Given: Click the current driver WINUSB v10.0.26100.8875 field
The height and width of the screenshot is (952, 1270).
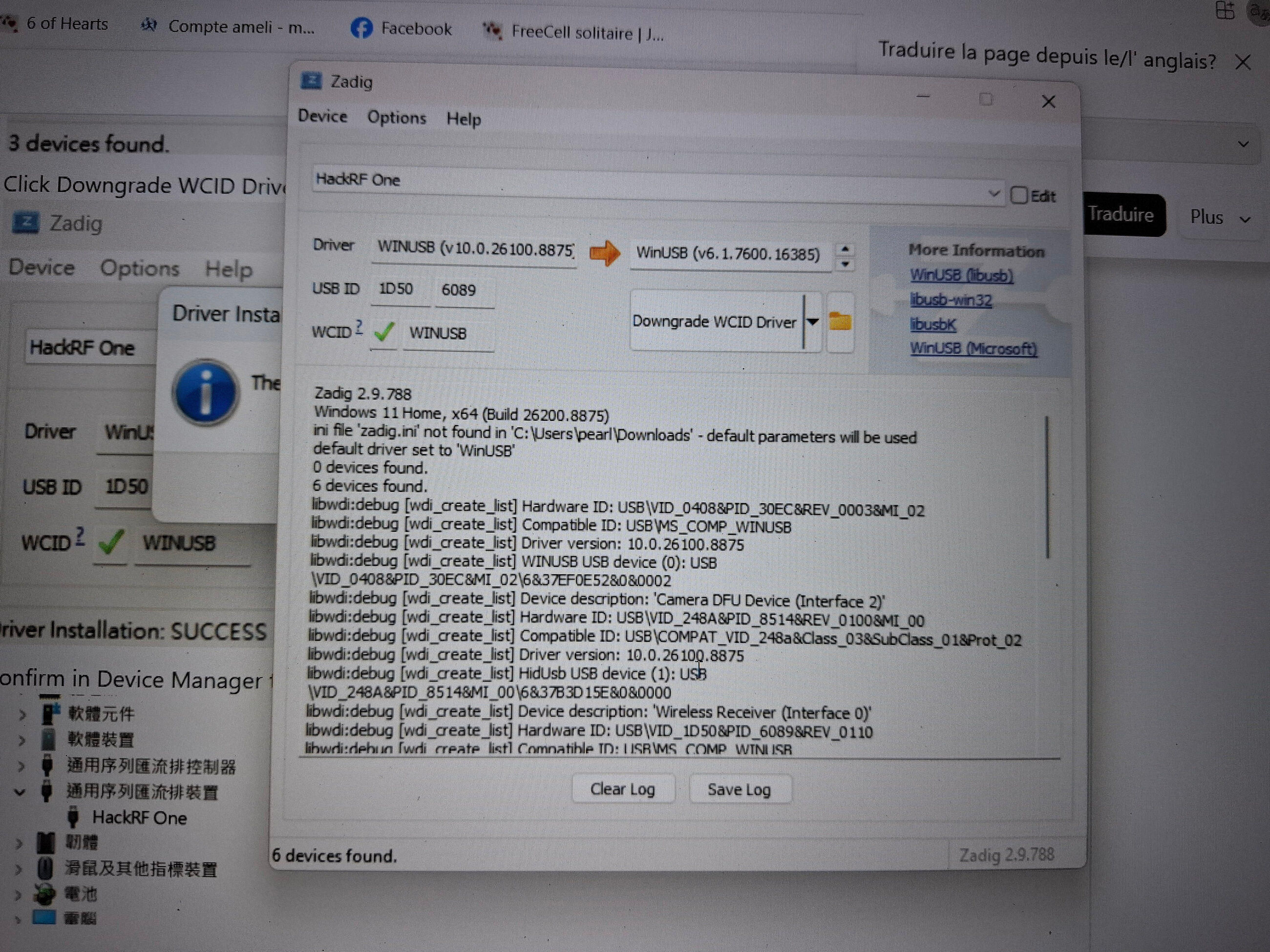Looking at the screenshot, I should coord(474,249).
